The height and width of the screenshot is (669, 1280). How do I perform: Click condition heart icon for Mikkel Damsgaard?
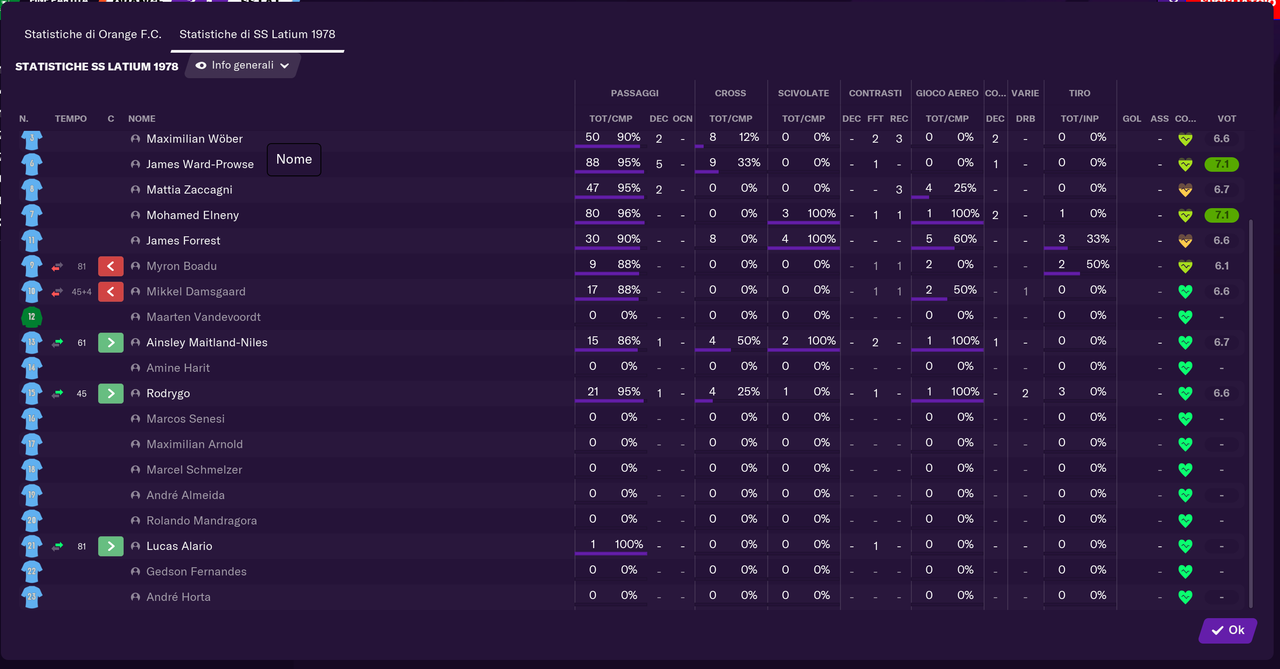click(x=1185, y=291)
